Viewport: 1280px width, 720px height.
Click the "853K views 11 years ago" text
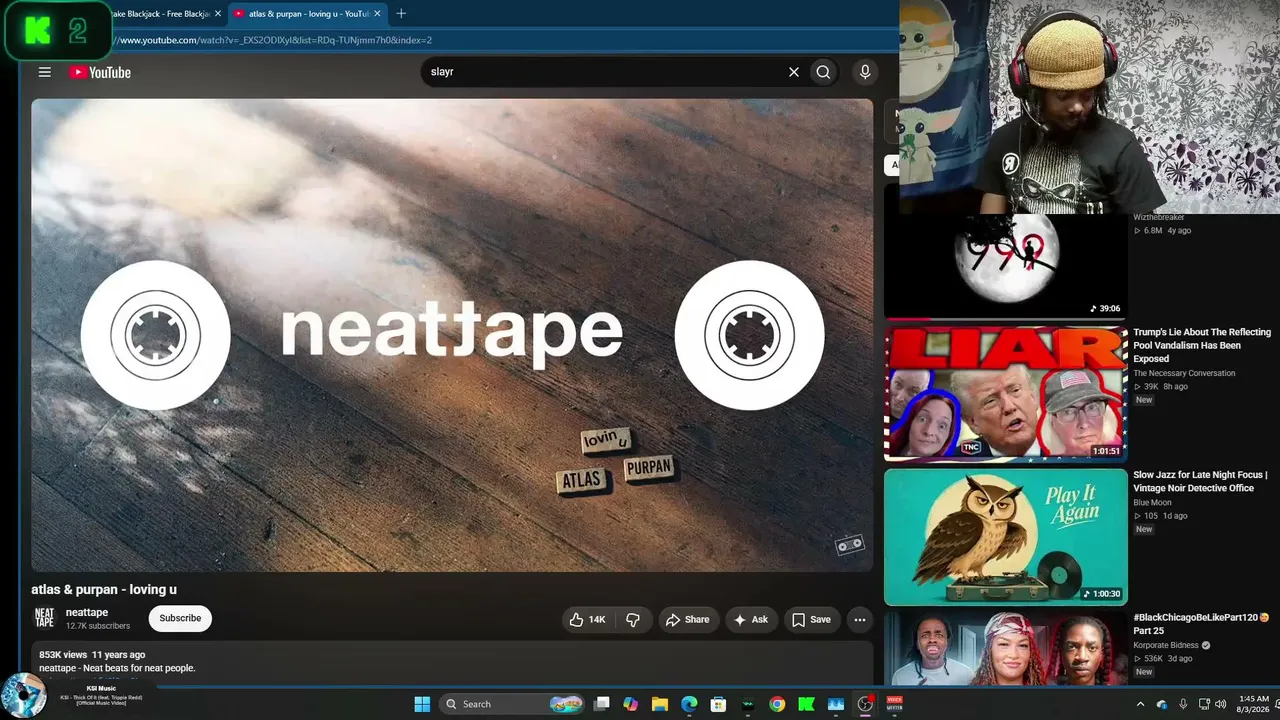pyautogui.click(x=92, y=655)
